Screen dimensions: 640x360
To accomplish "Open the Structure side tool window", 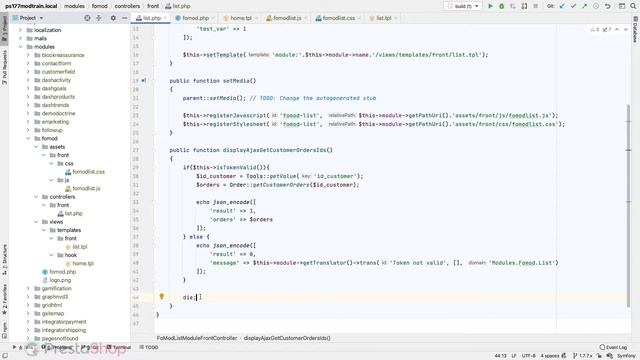I will 4,259.
